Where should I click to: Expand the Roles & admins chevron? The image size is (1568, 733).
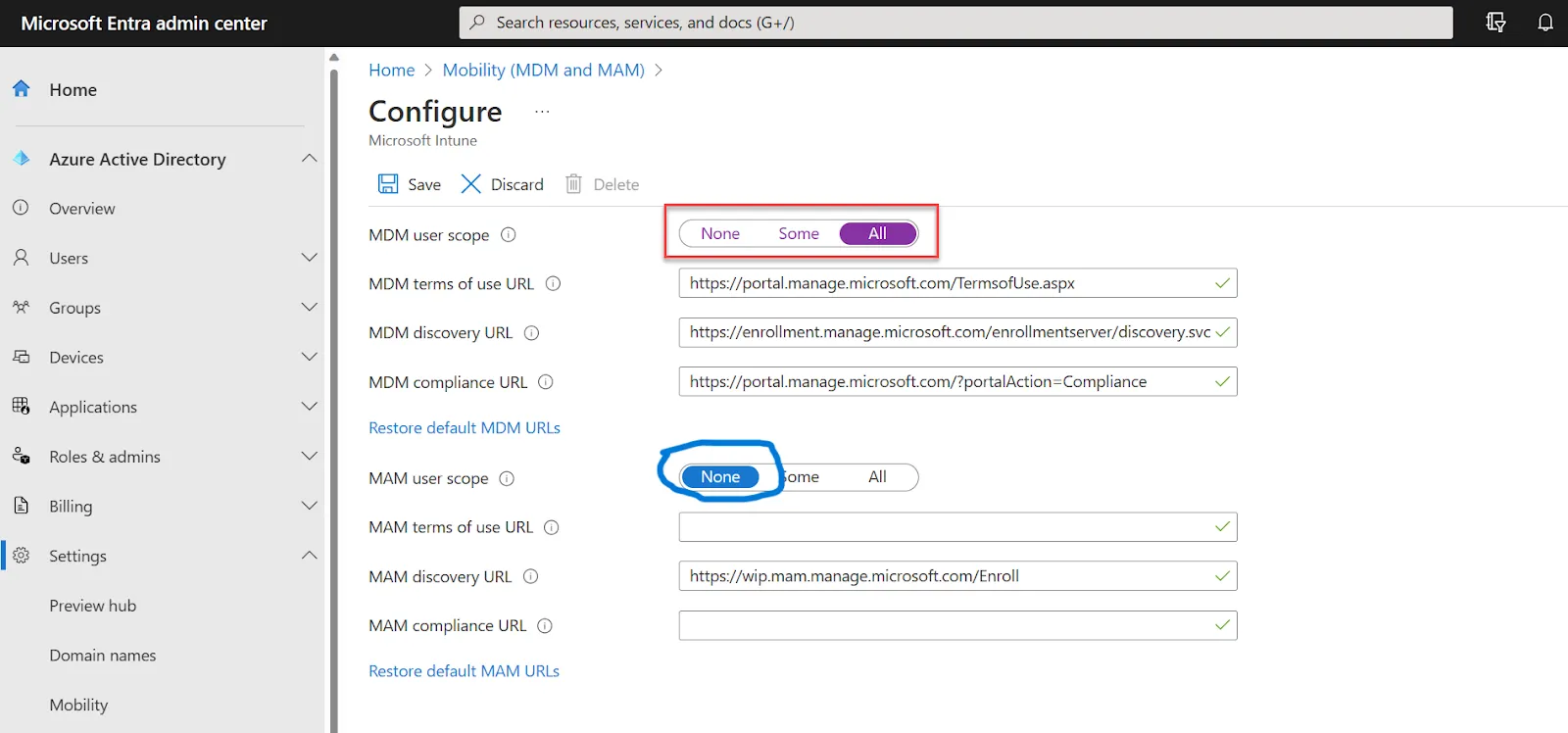(310, 456)
